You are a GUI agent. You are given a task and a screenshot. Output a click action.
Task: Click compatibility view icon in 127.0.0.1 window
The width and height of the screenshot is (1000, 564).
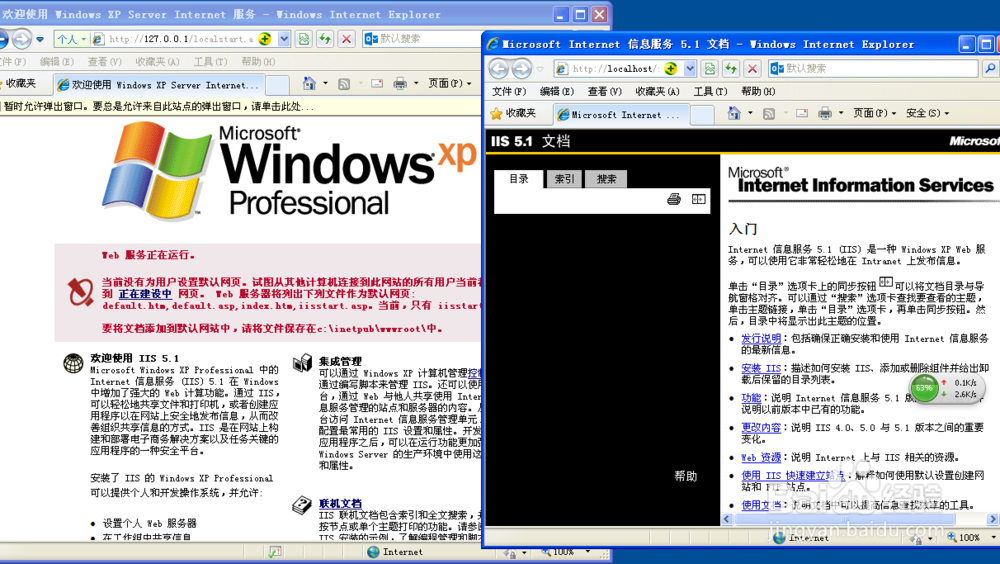pos(304,39)
